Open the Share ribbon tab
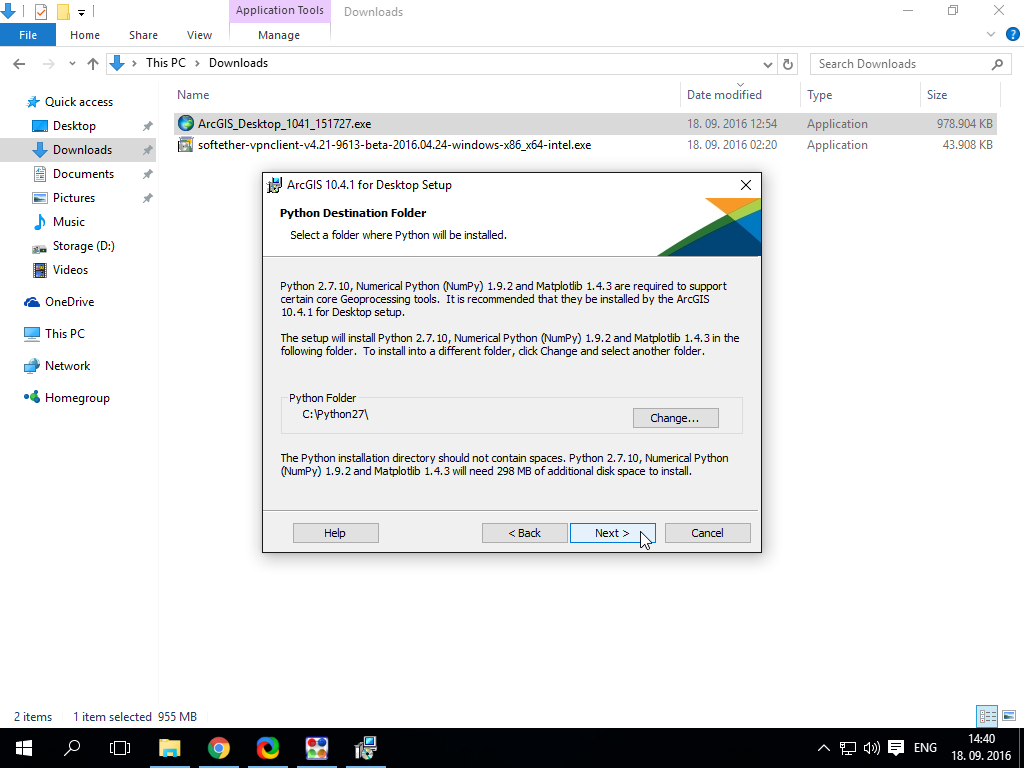The width and height of the screenshot is (1024, 768). (x=143, y=35)
